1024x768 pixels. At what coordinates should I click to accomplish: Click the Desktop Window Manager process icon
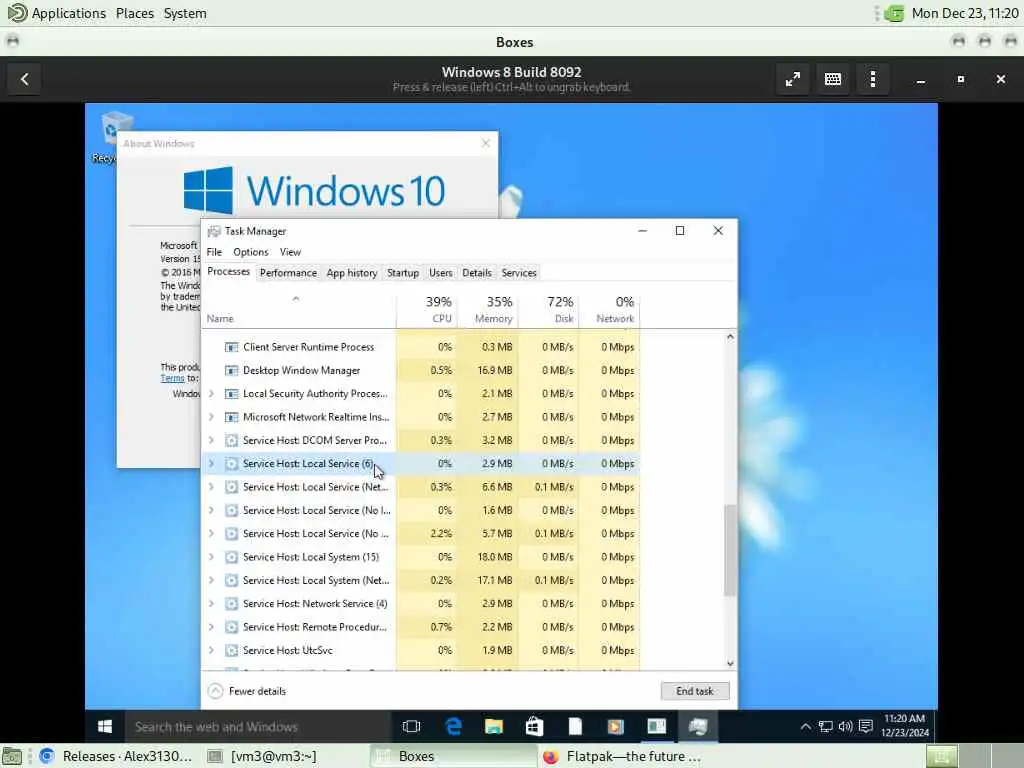tap(231, 370)
